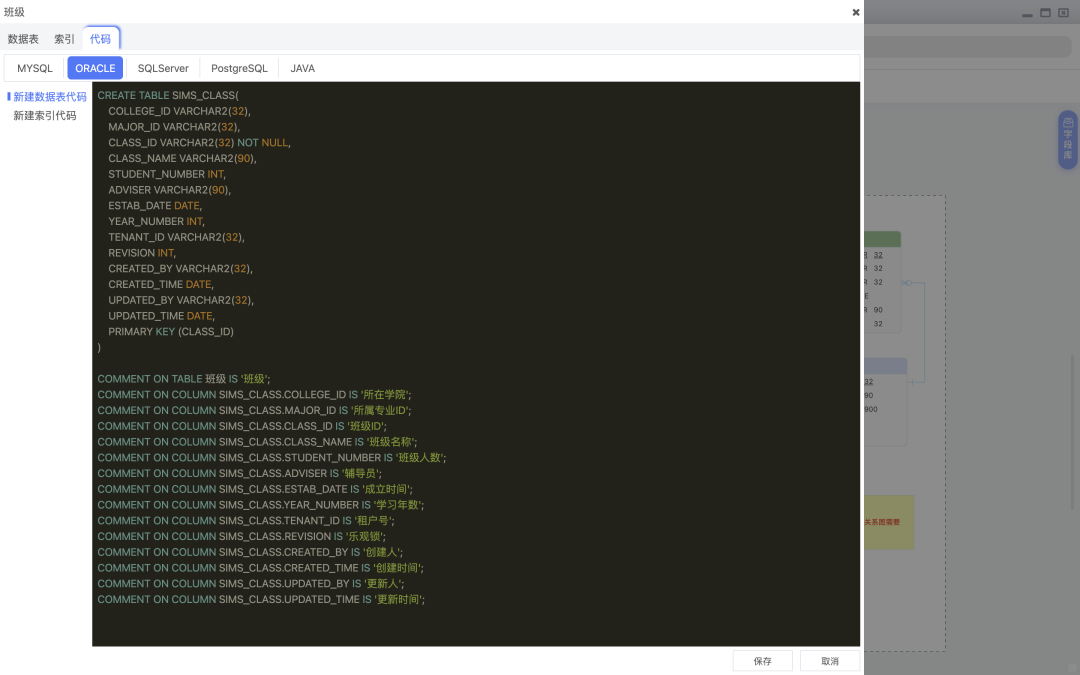Open the 索引 tab
This screenshot has width=1080, height=675.
pos(64,38)
